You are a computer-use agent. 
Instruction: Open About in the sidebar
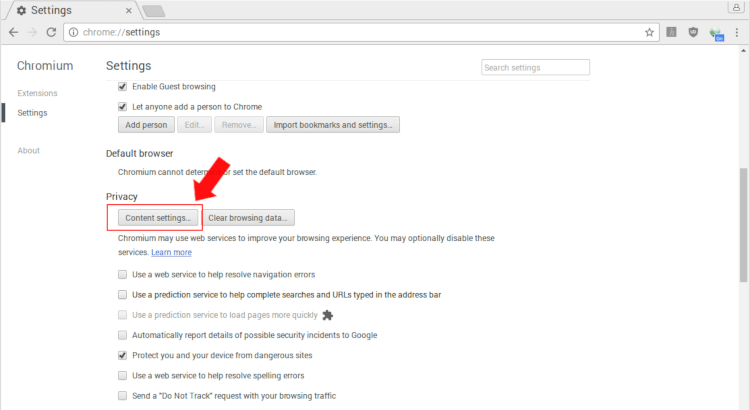tap(29, 150)
